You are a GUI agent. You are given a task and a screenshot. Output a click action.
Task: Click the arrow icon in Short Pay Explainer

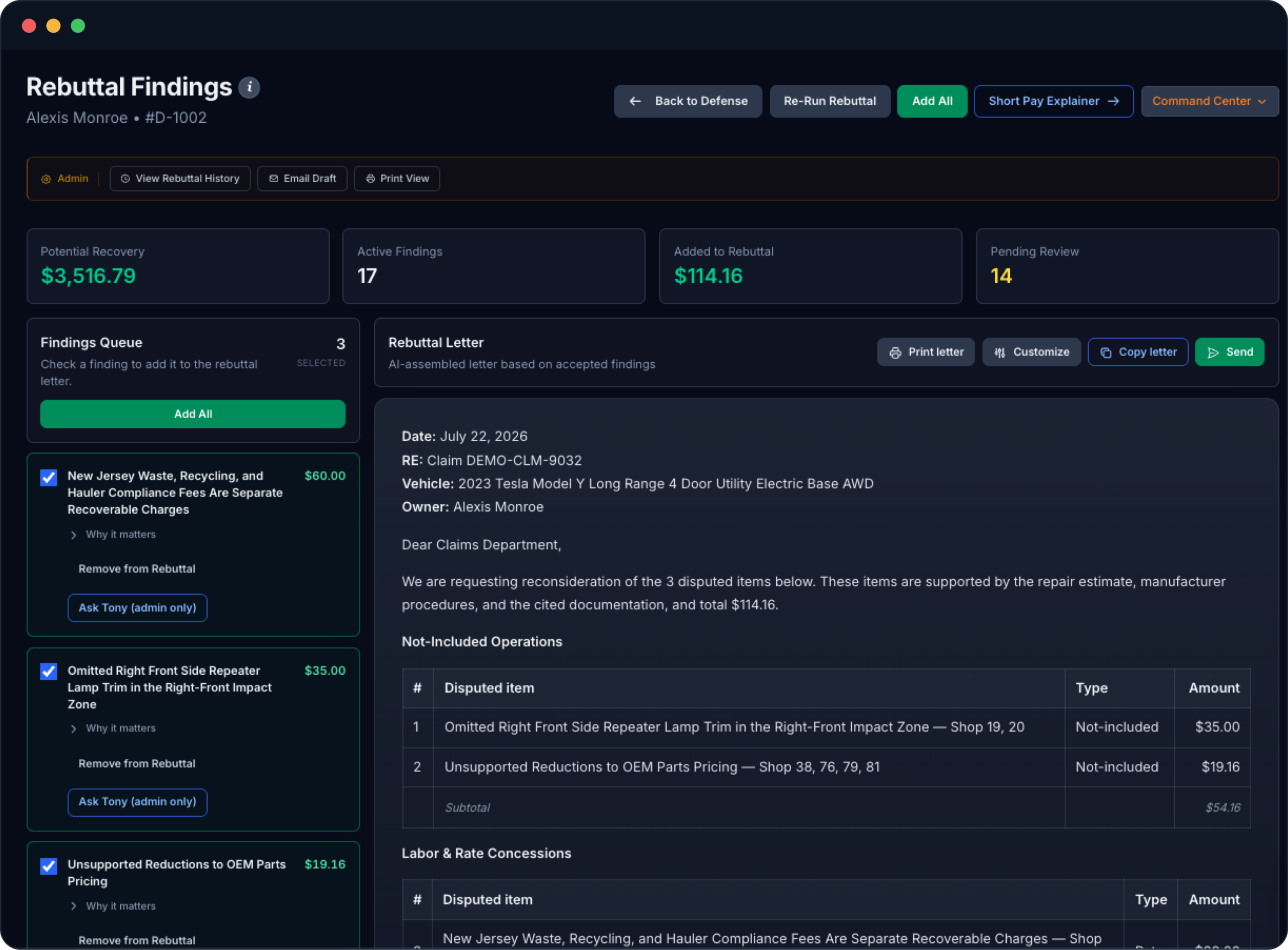tap(1114, 101)
